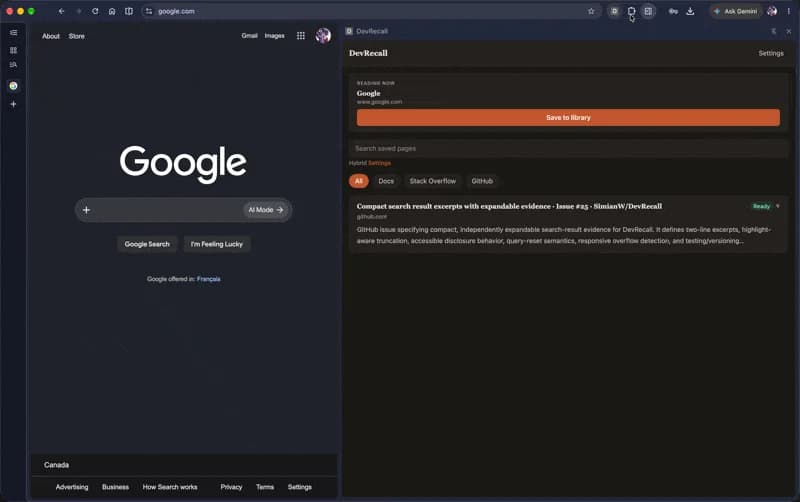800x502 pixels.
Task: Open the password key icon in toolbar
Action: coord(673,11)
